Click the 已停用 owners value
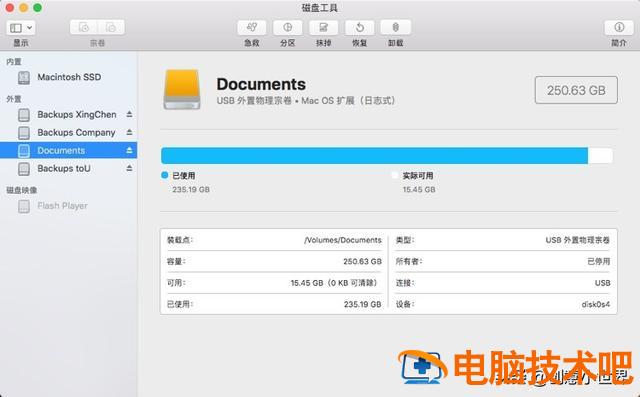 pyautogui.click(x=599, y=262)
